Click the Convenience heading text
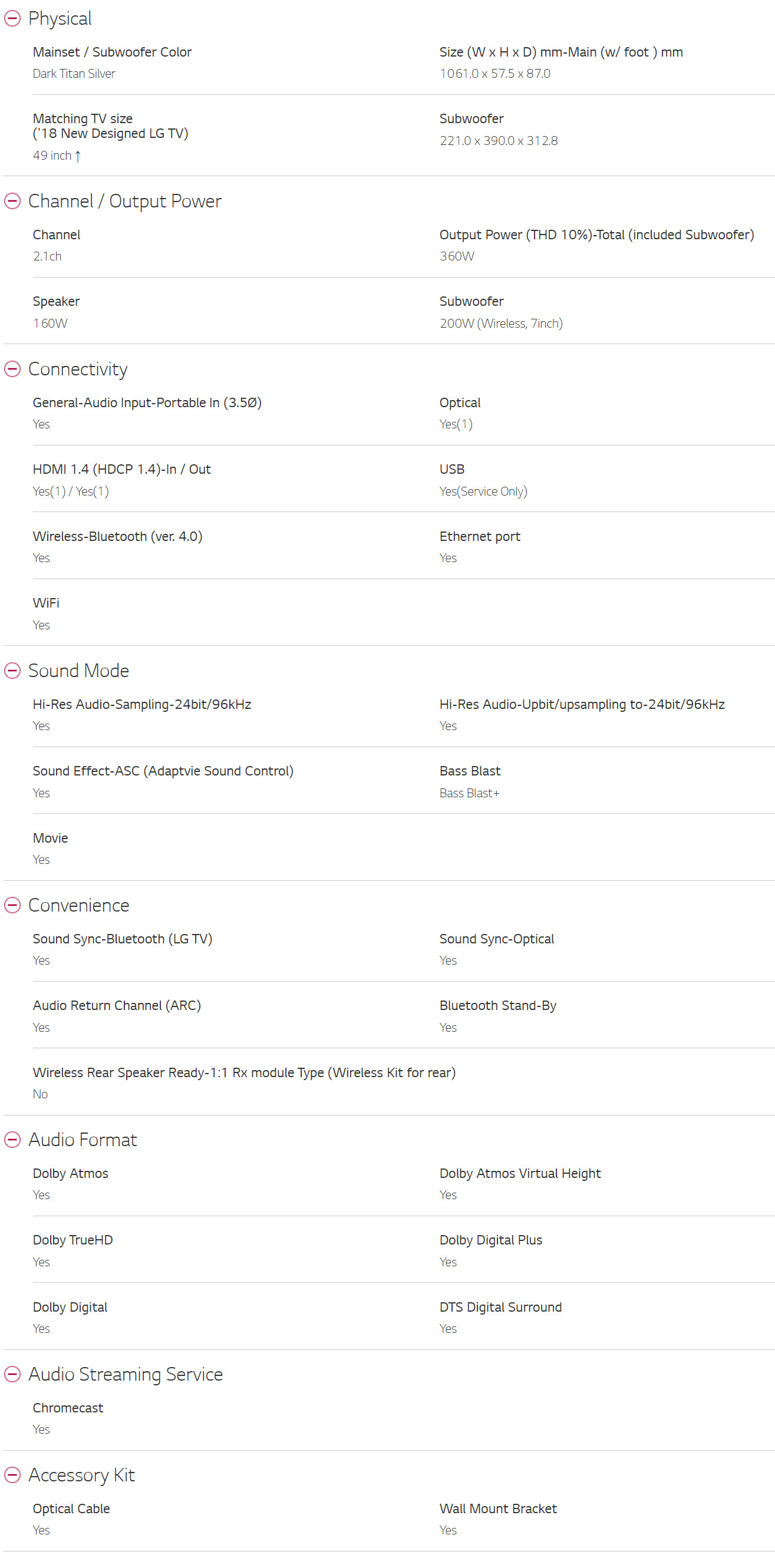The image size is (775, 1568). click(78, 905)
